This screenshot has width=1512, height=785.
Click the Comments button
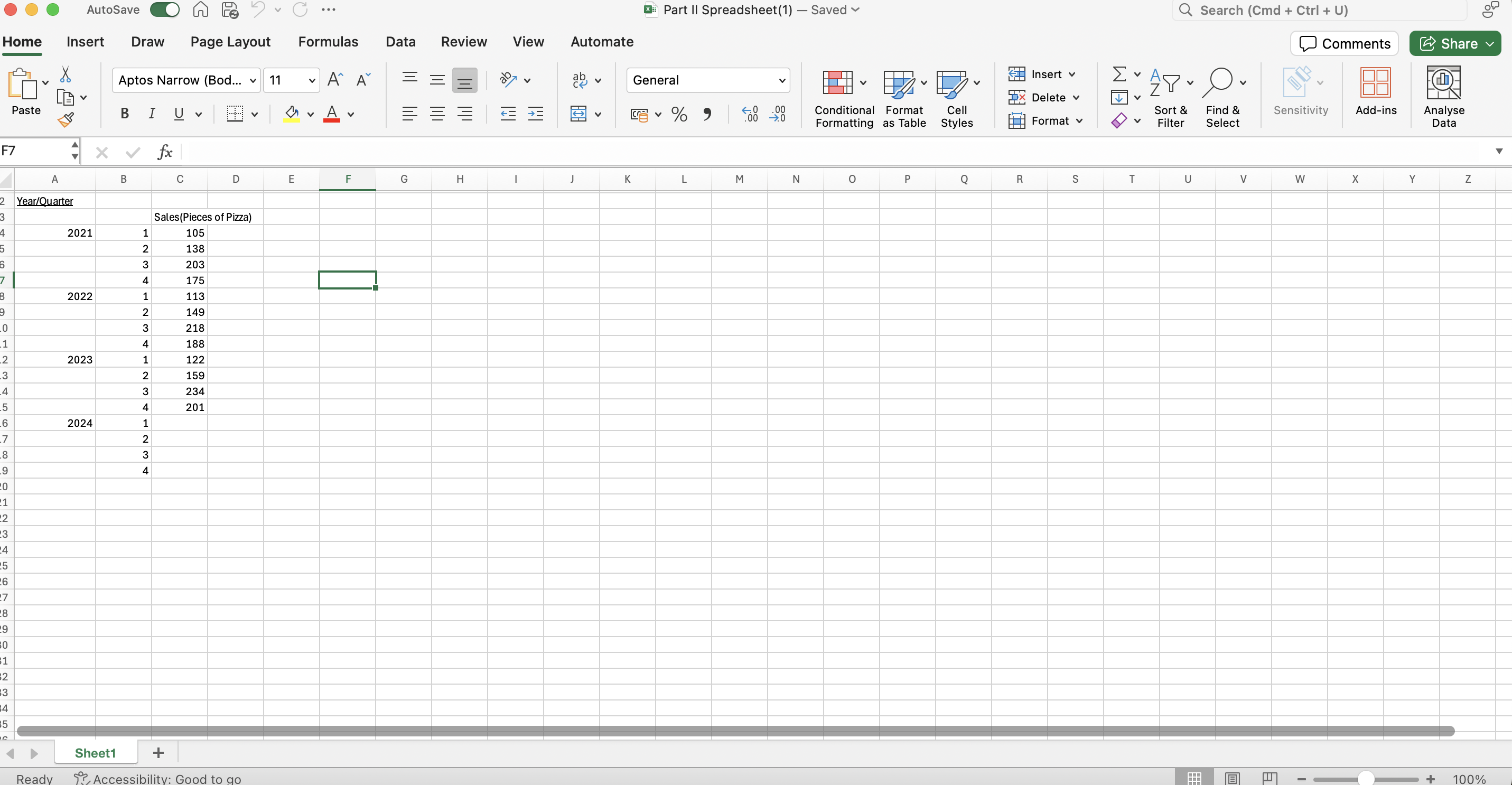tap(1344, 43)
